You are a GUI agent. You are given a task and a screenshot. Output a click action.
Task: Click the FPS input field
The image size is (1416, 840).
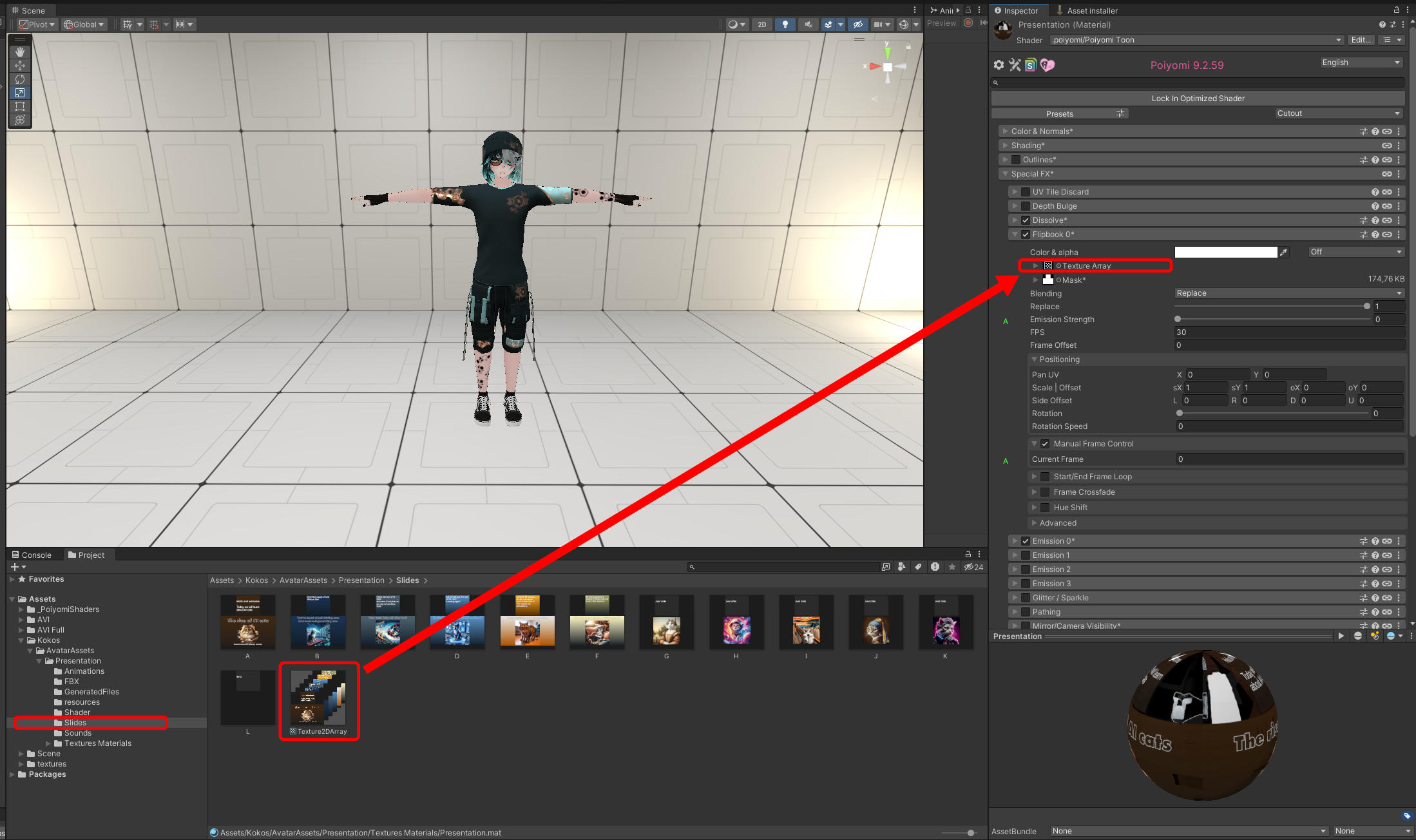tap(1289, 332)
